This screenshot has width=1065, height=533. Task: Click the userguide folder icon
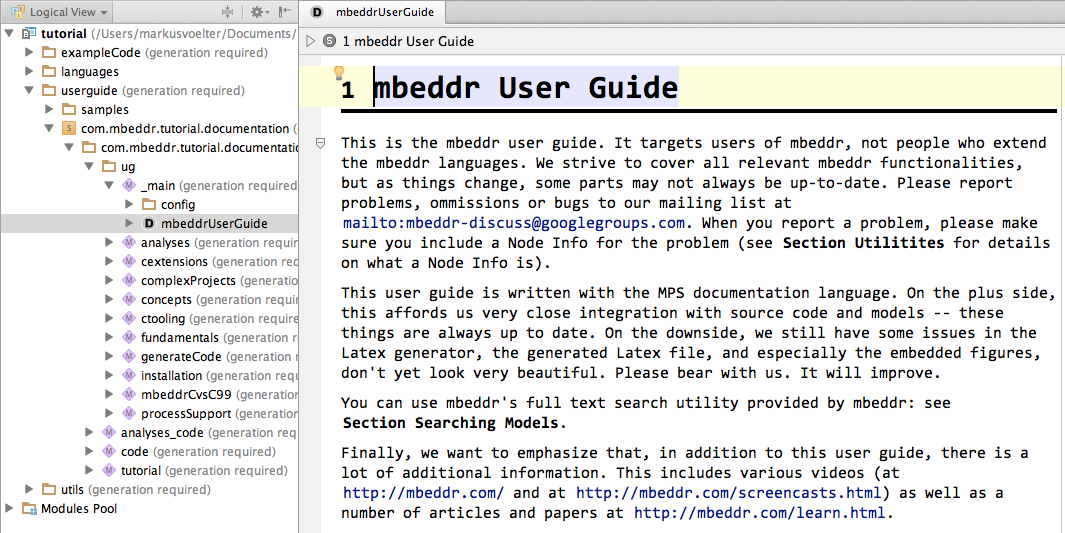click(49, 90)
